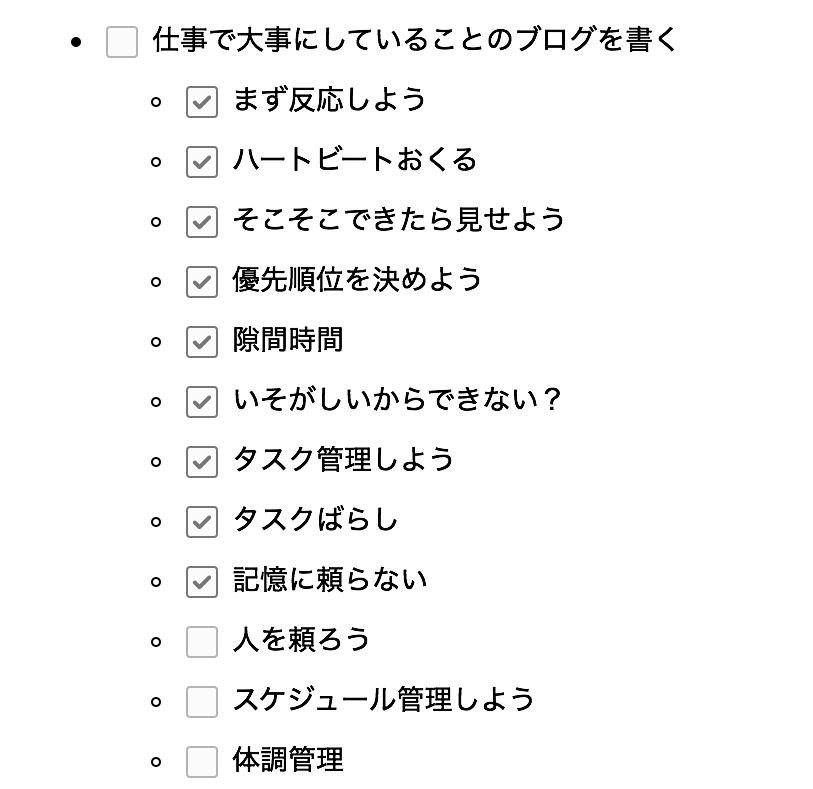The image size is (813, 789).
Task: Uncheck the 記憶に頼らない checkbox
Action: (201, 581)
